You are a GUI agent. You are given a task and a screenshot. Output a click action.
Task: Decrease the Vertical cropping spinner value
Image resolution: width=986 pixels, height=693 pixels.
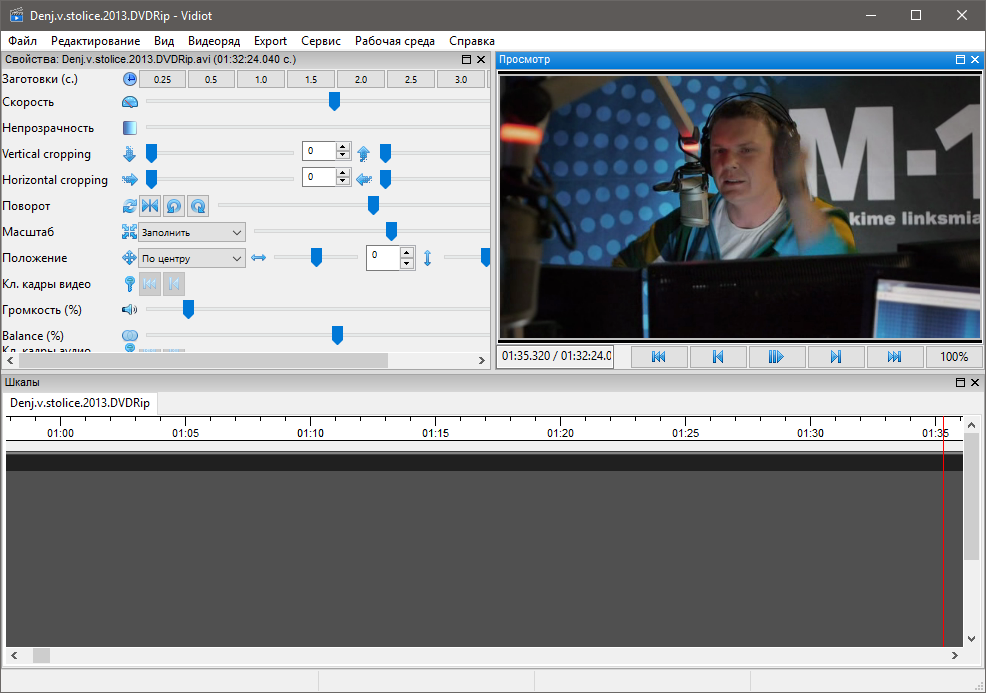(343, 155)
